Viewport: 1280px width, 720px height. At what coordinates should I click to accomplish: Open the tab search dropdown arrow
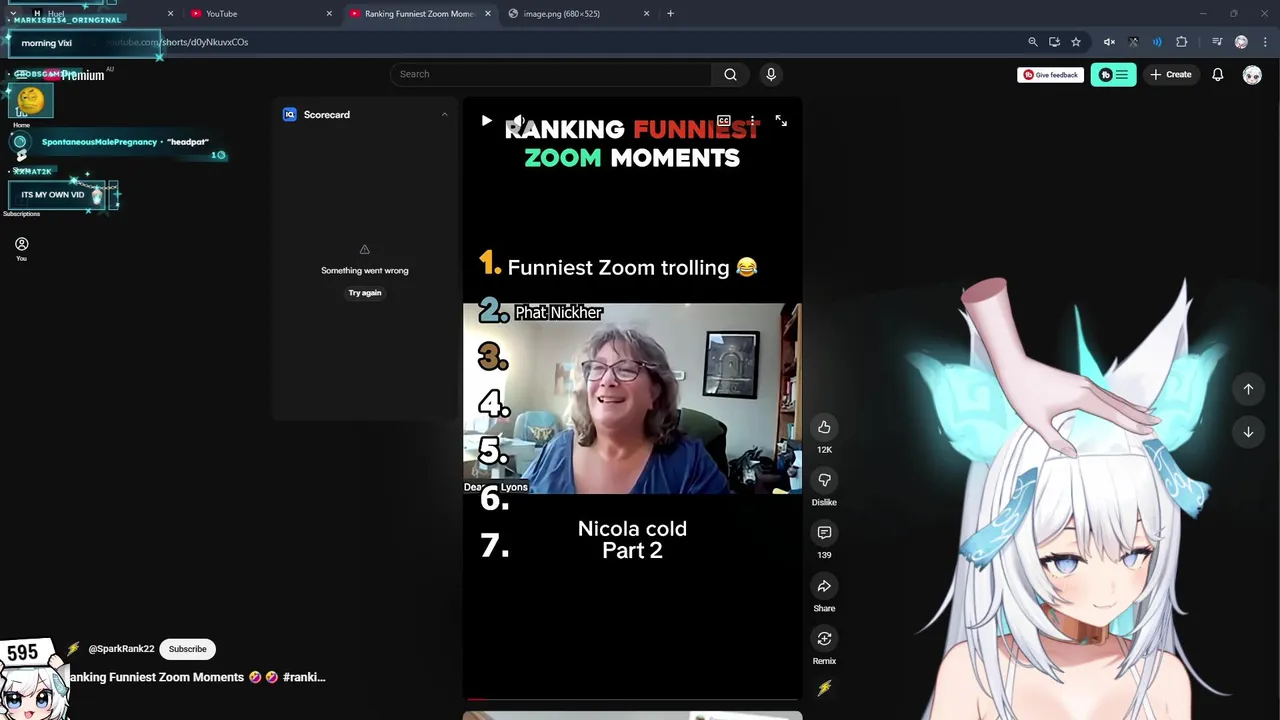tap(12, 13)
